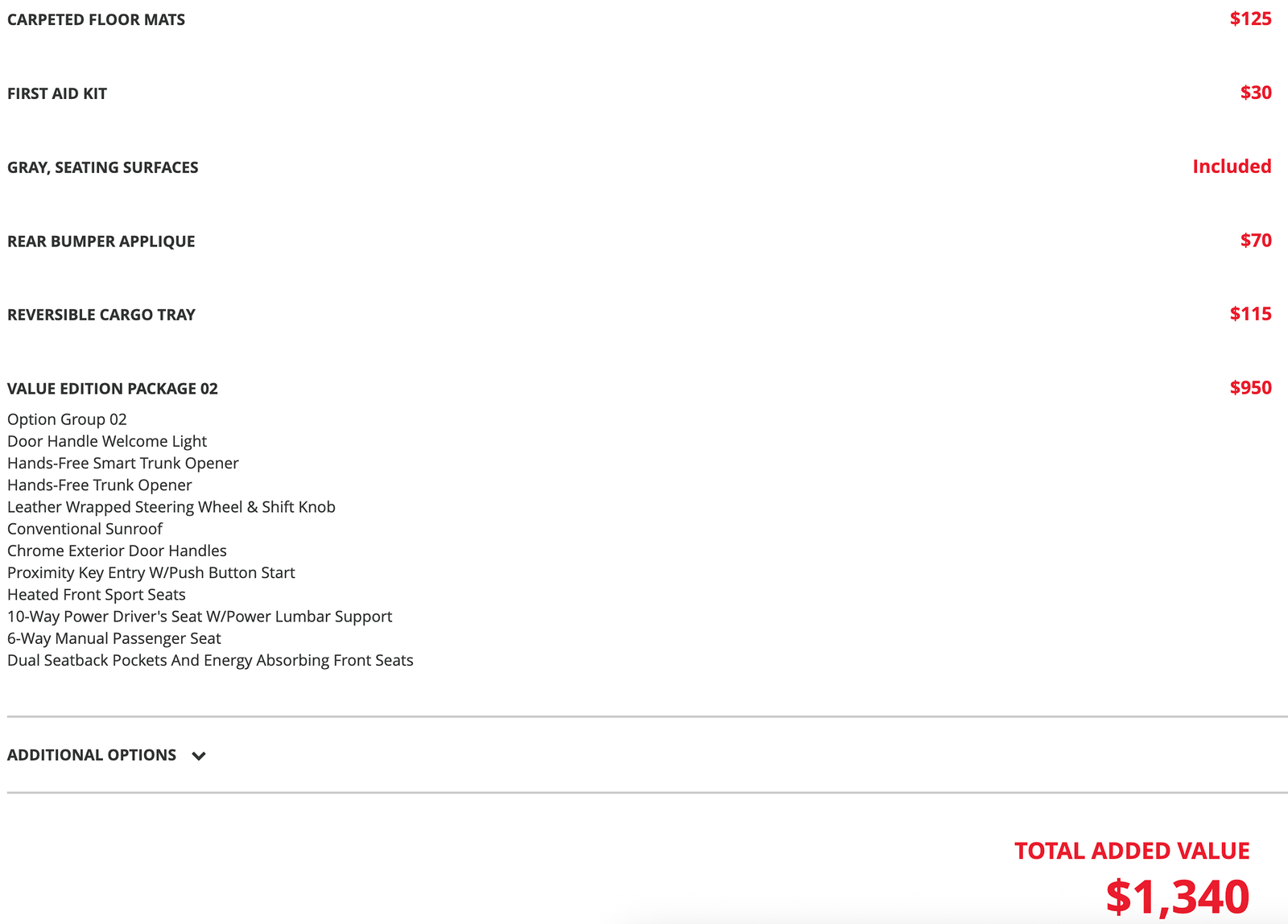Click Proximity Key Entry W/Push Button Start
The image size is (1288, 924).
pos(151,573)
